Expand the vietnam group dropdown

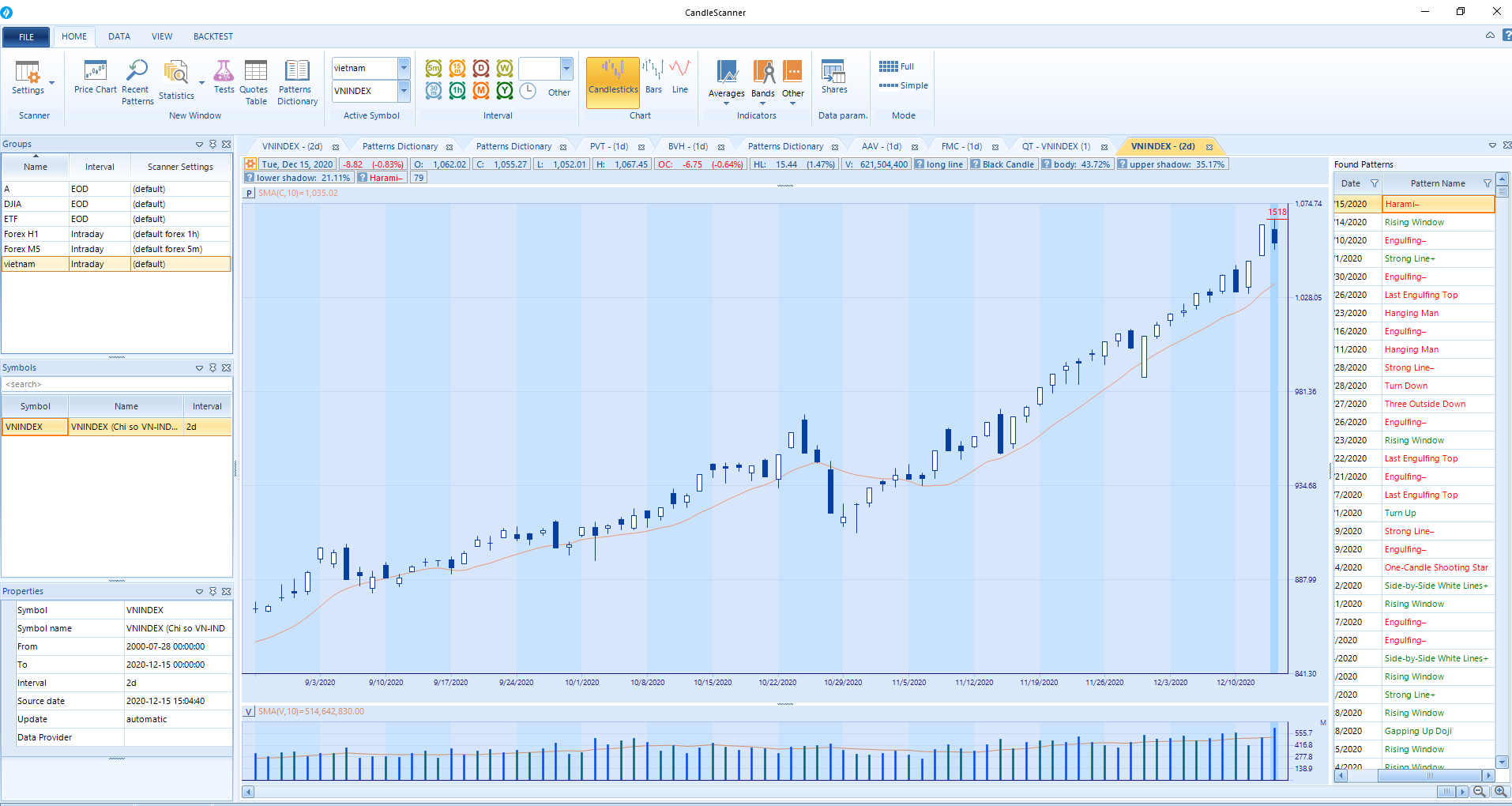[404, 68]
